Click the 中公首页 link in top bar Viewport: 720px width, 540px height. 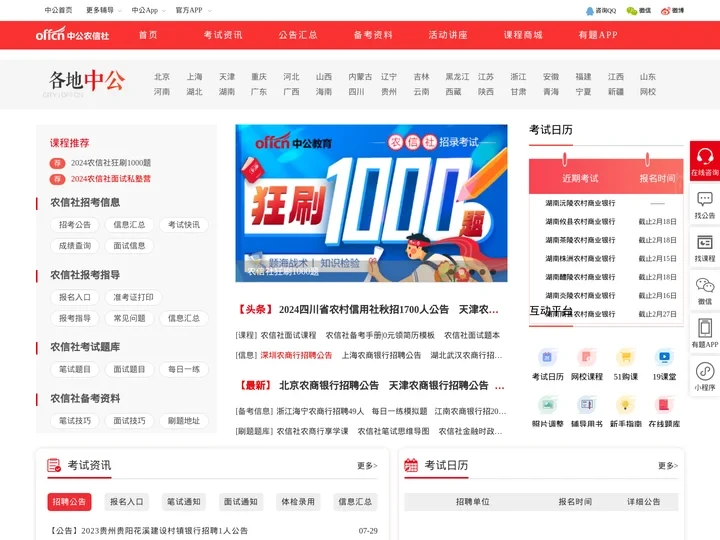tap(58, 10)
